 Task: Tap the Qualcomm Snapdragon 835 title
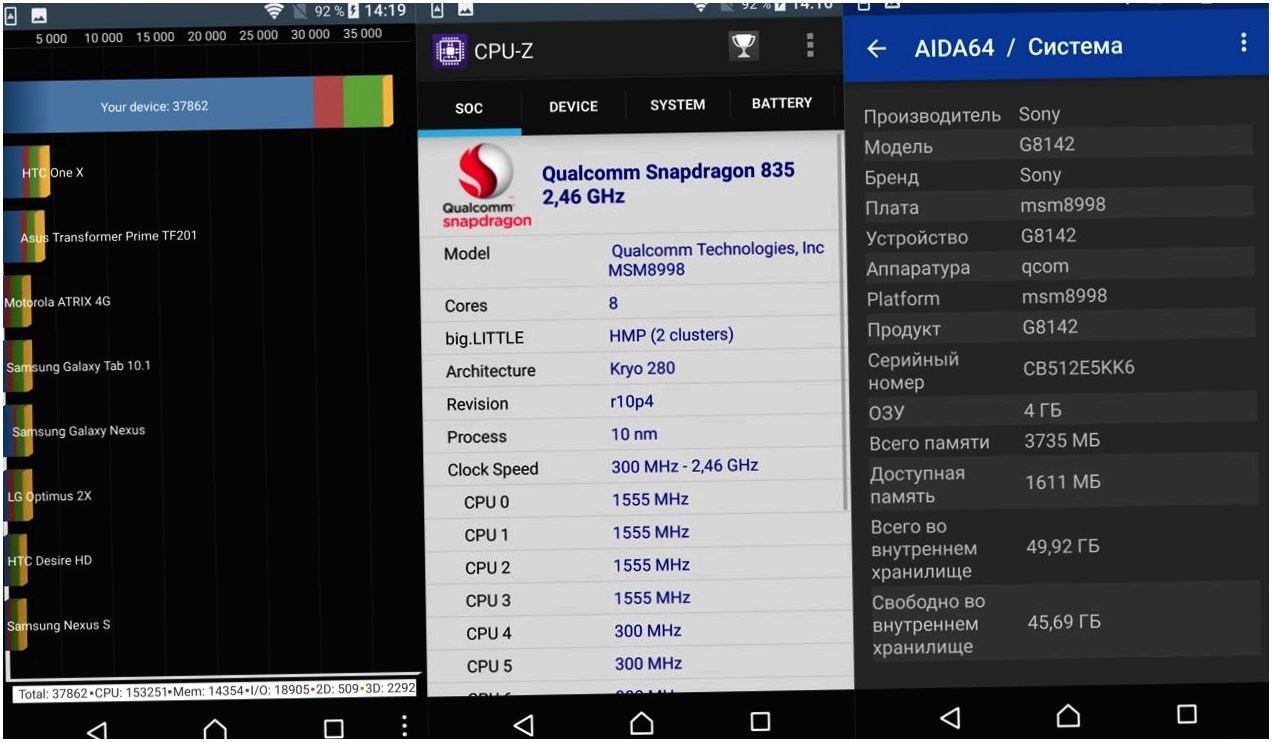(x=668, y=183)
